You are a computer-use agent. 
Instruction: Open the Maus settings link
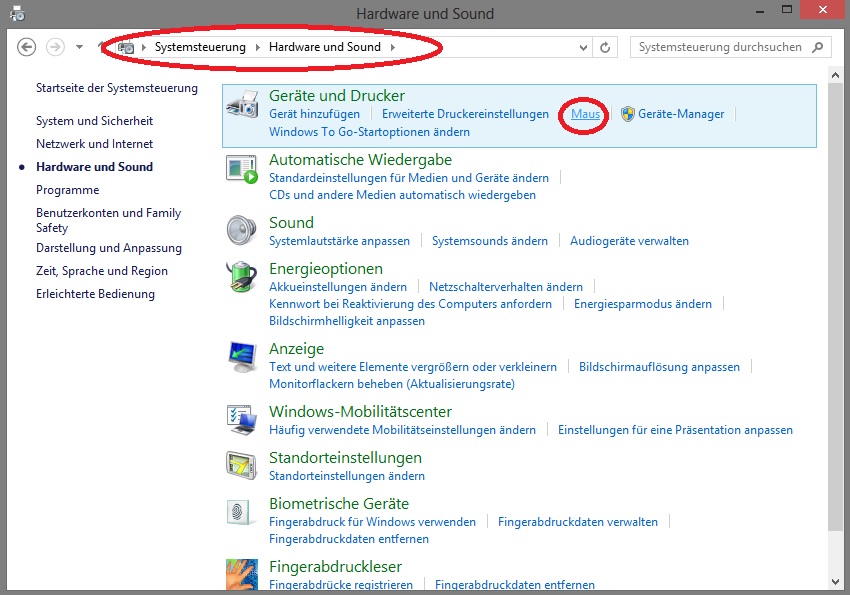coord(585,114)
